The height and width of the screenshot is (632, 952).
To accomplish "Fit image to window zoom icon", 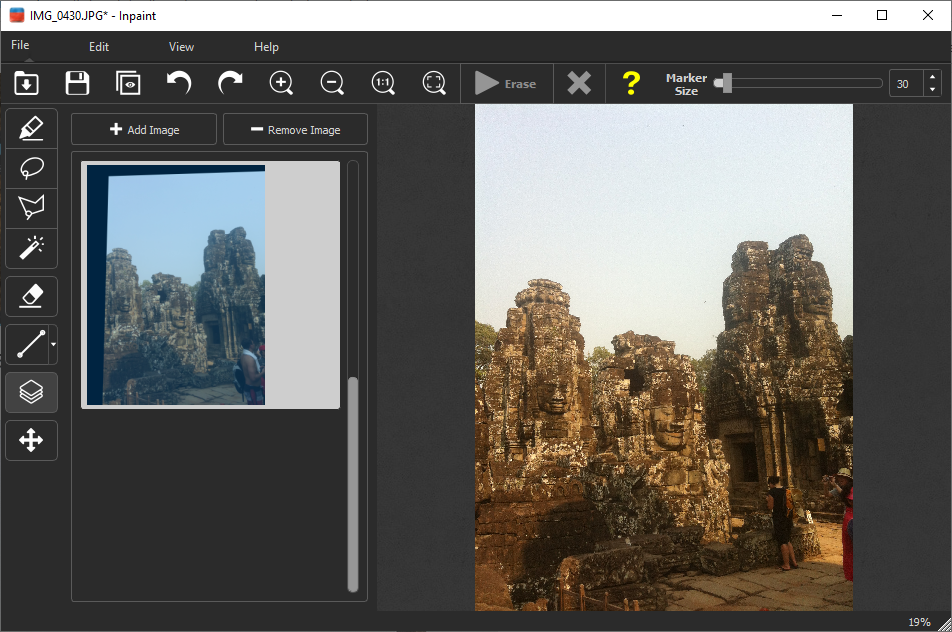I will [x=434, y=83].
